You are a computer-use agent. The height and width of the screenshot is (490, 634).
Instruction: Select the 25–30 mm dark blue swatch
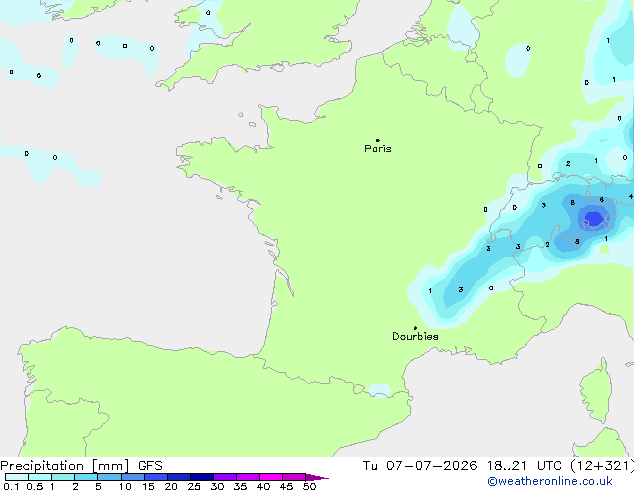click(x=201, y=477)
